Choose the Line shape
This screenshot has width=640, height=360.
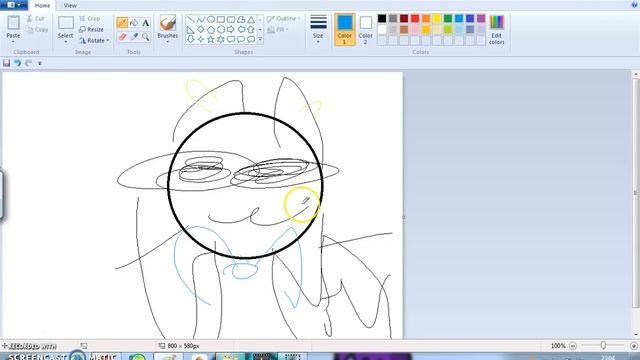(x=191, y=20)
